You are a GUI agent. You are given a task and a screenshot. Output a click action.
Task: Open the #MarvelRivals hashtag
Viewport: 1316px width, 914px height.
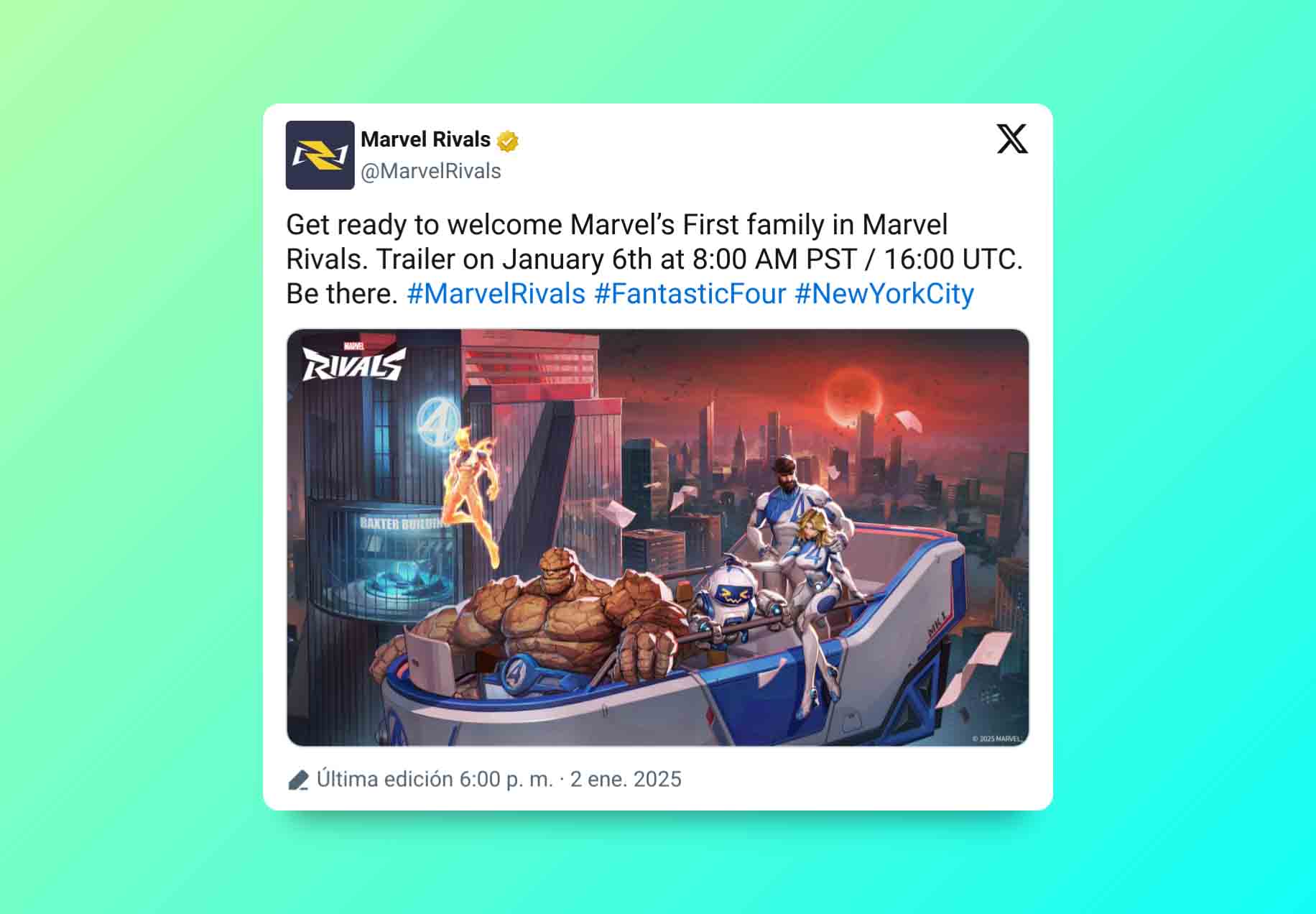(x=496, y=294)
